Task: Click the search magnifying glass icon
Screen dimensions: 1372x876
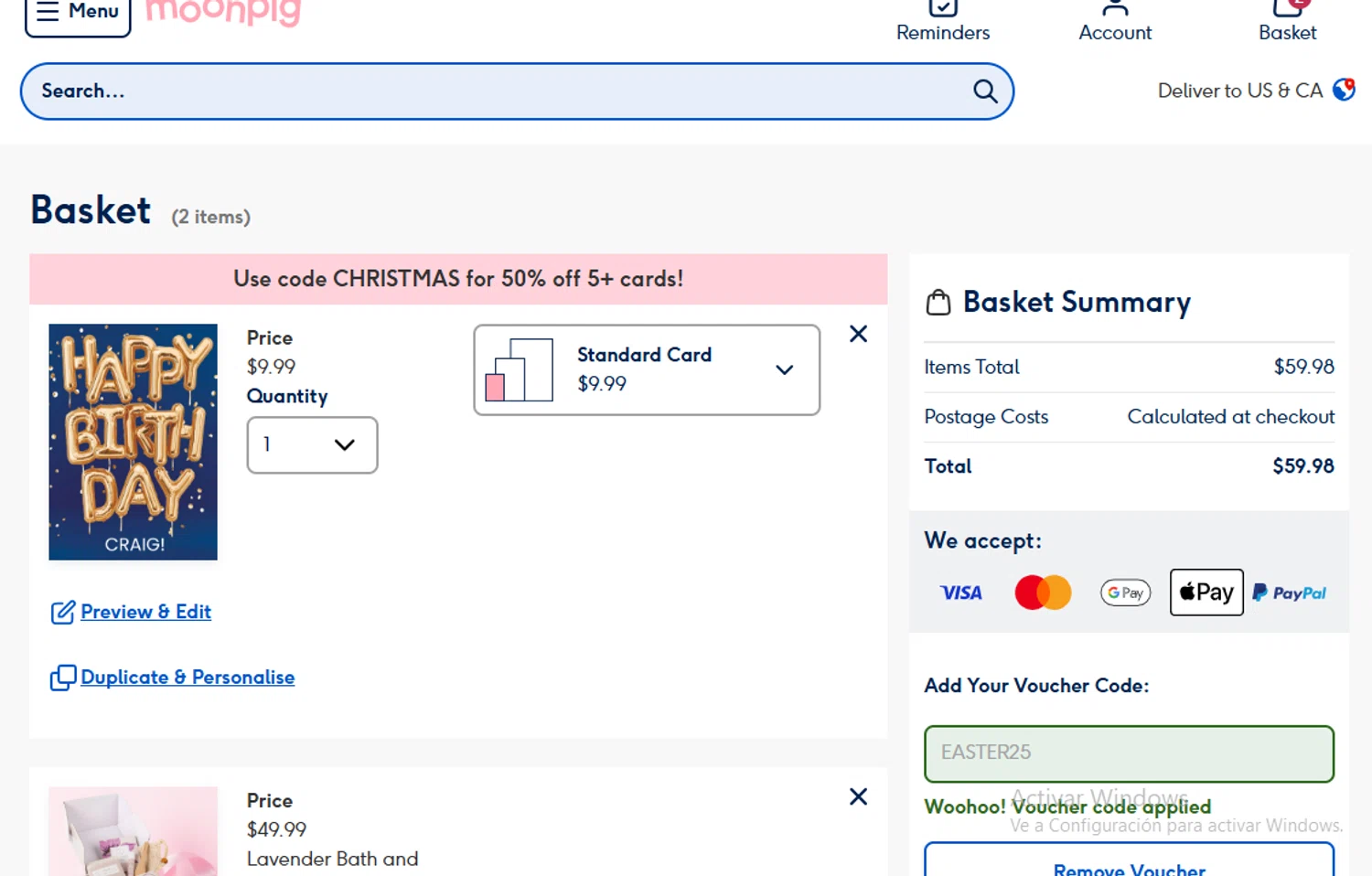Action: 984,91
